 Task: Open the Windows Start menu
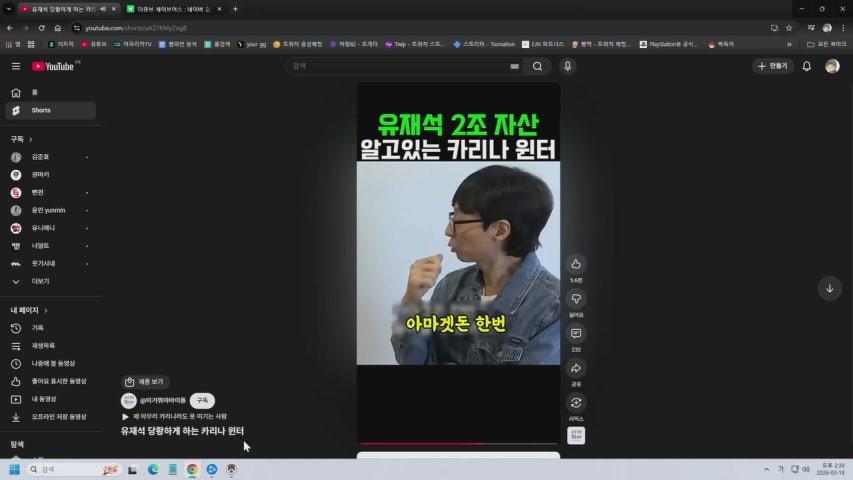(15, 469)
